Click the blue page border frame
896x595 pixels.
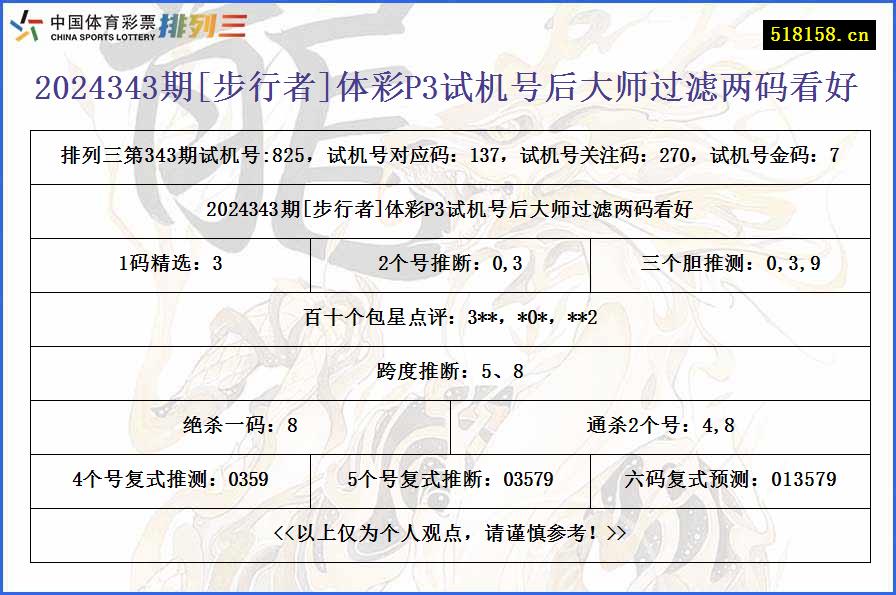click(x=4, y=300)
